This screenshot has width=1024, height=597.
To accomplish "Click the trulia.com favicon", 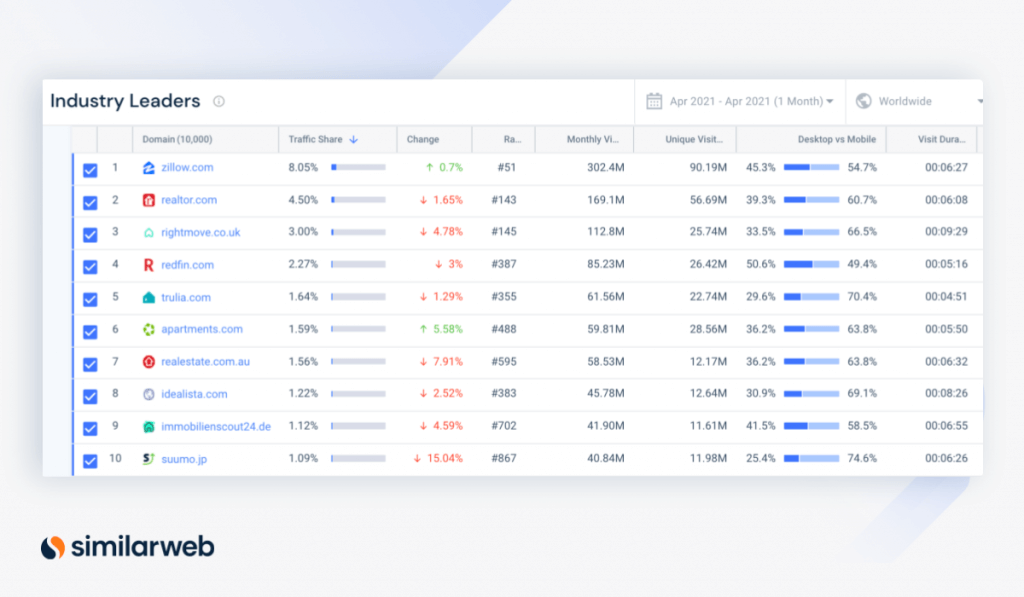I will pyautogui.click(x=149, y=297).
